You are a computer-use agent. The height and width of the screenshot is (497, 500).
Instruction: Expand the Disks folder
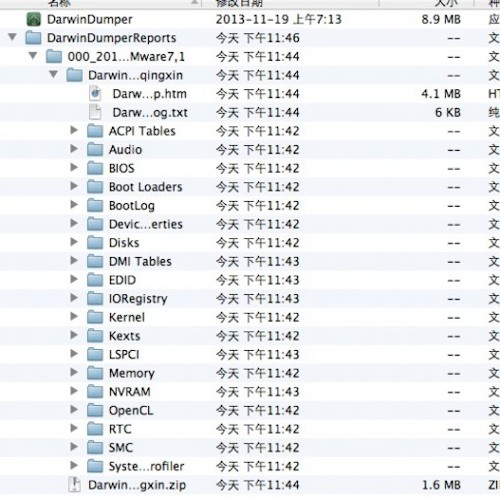[74, 242]
